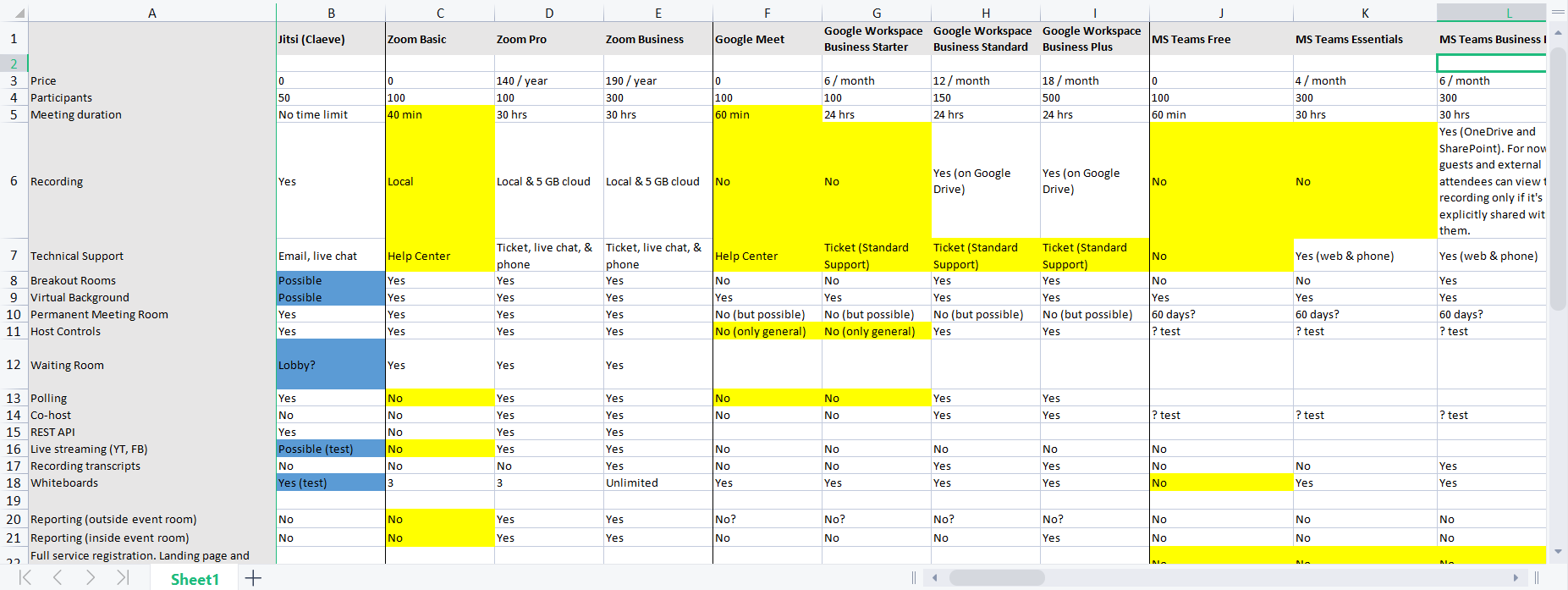Select the '500' participants cell
This screenshot has width=1568, height=590.
1095,97
